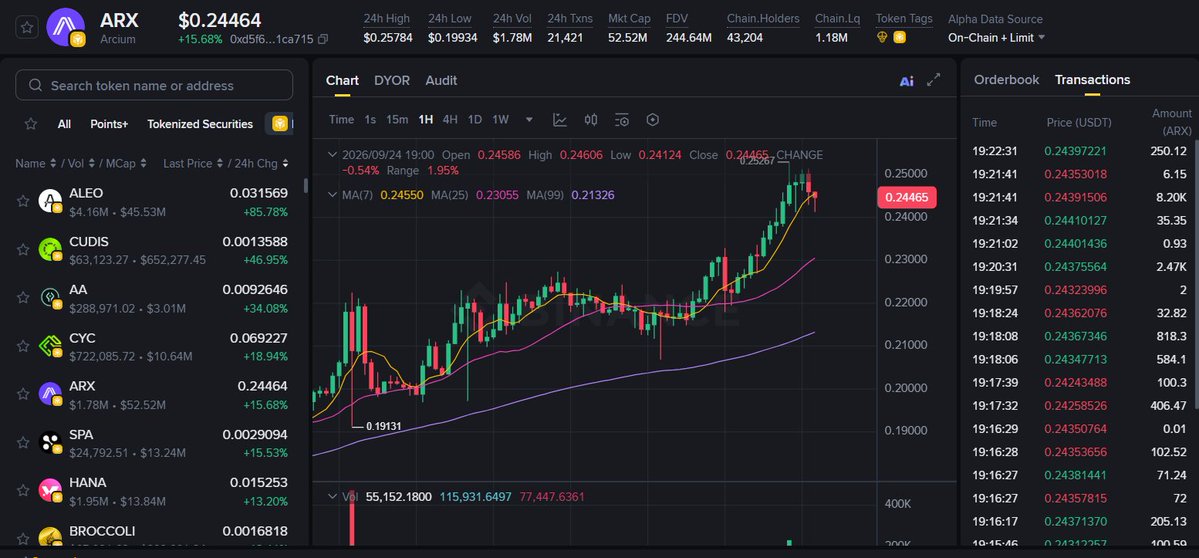The image size is (1199, 558).
Task: Show favorites via the star filter icon
Action: [x=31, y=124]
